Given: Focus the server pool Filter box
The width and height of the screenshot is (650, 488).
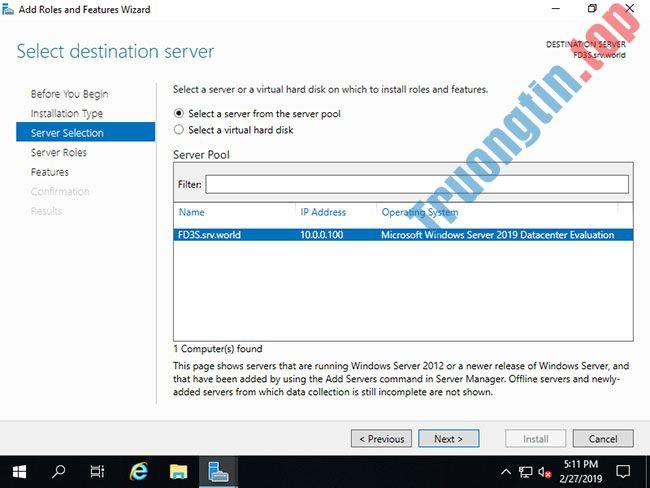Looking at the screenshot, I should tap(417, 184).
